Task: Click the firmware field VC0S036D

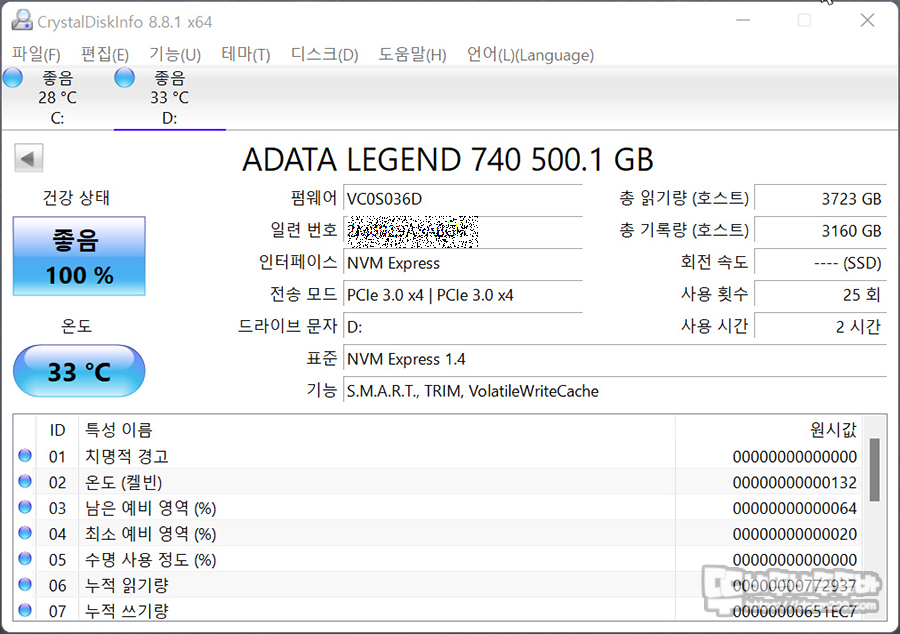Action: click(x=463, y=199)
